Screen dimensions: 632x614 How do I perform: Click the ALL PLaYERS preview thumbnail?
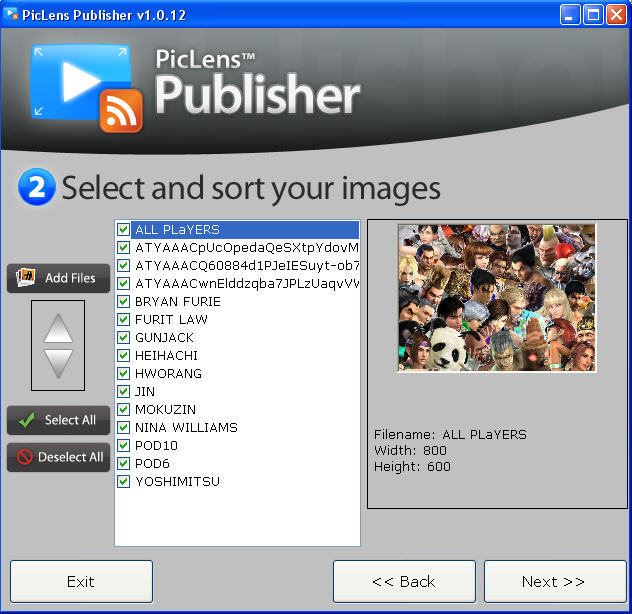pyautogui.click(x=497, y=298)
